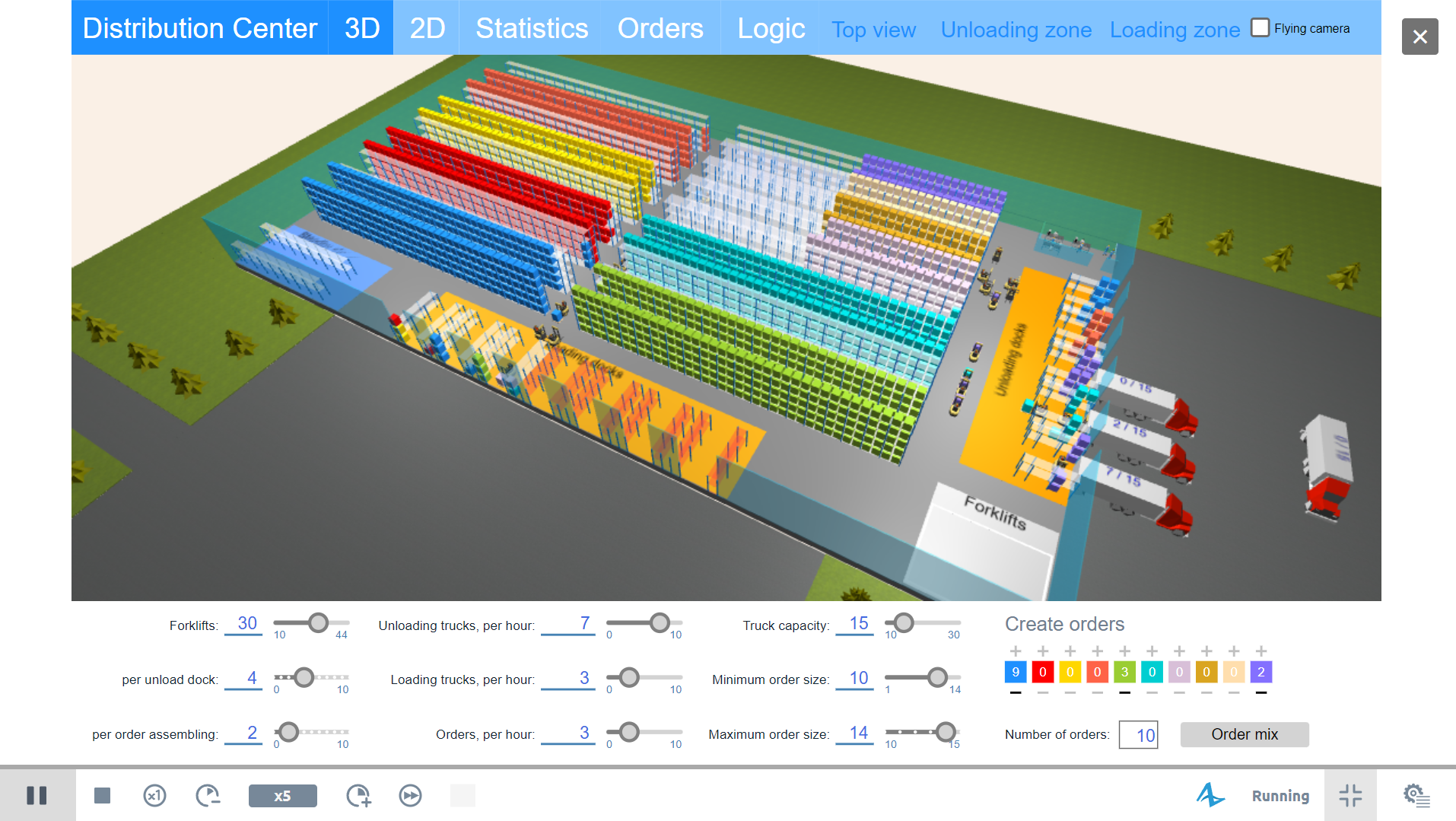
Task: Exit fullscreen with the collapse icon
Action: click(1350, 795)
